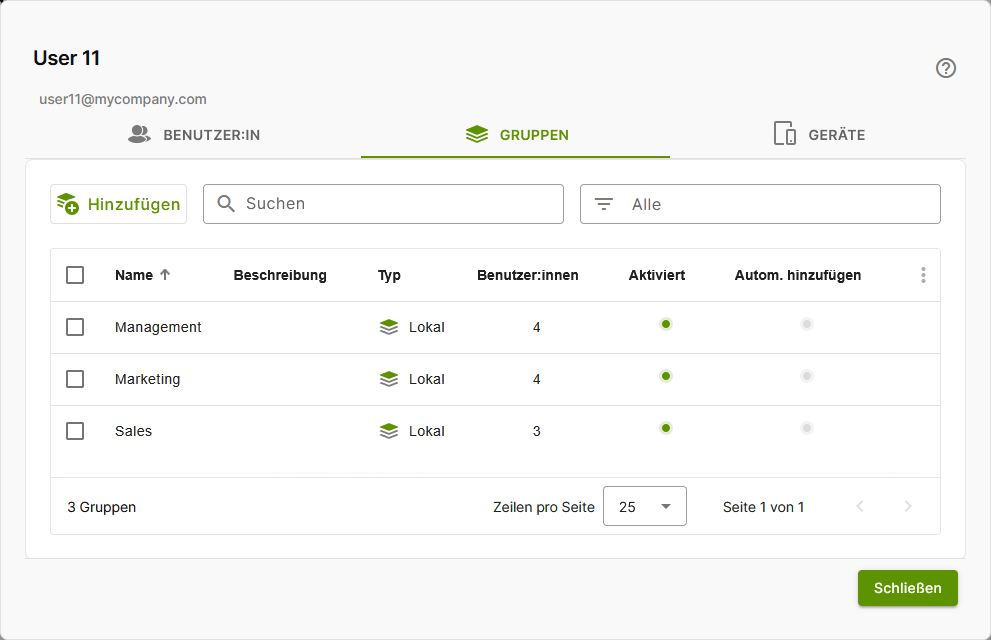Click the Marketing group name
This screenshot has height=640, width=991.
147,379
